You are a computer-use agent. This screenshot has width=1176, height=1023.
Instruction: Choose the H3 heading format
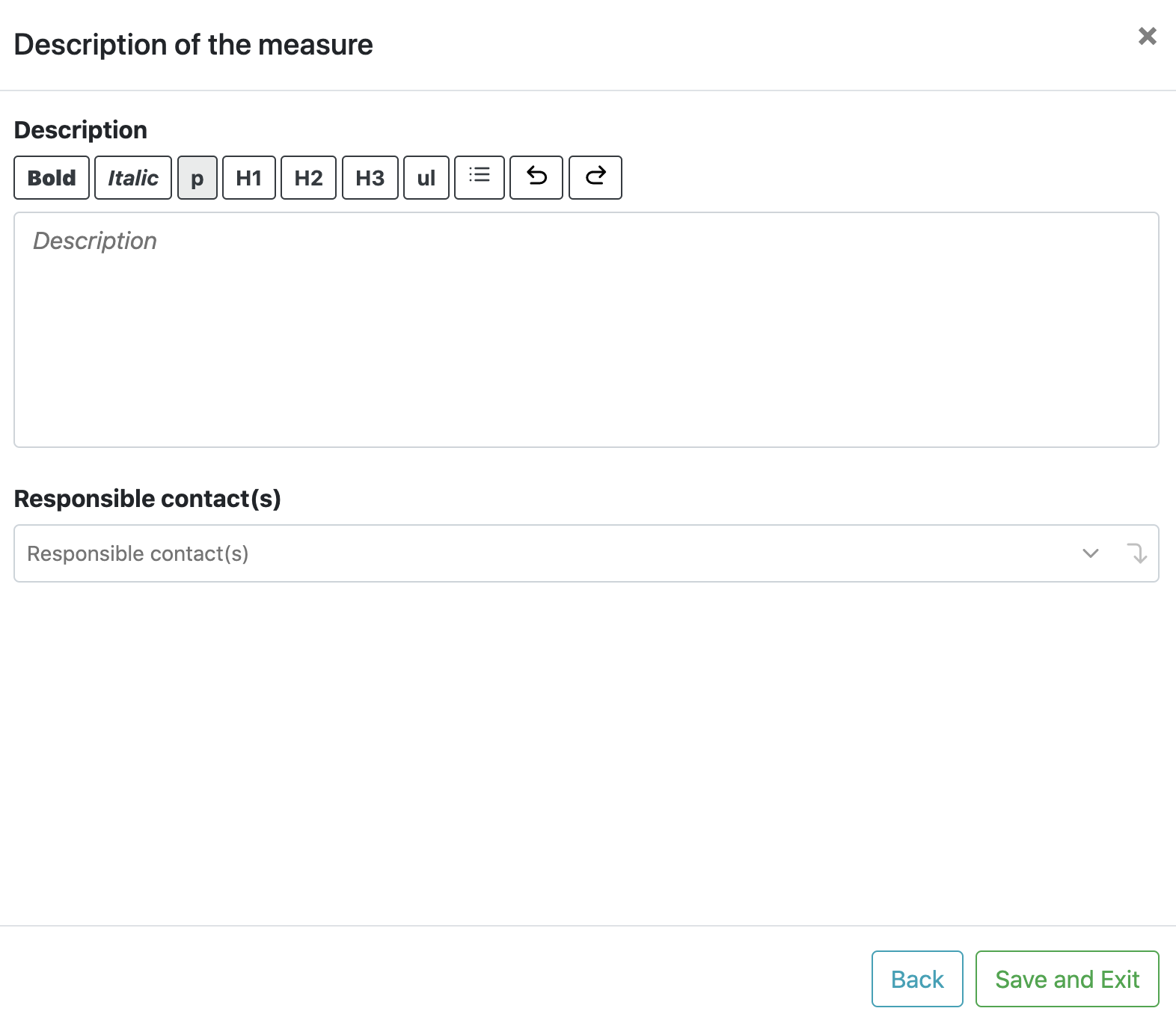[x=370, y=178]
